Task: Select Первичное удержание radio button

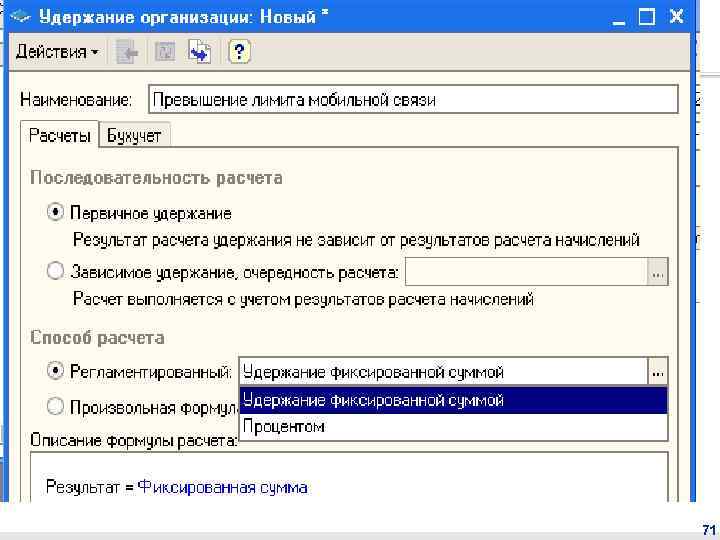Action: tap(55, 213)
